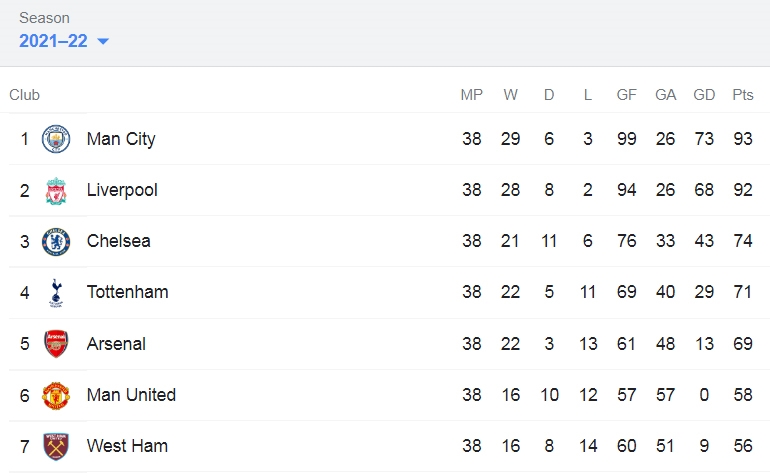
Task: Open the Liverpool team link
Action: coord(122,190)
